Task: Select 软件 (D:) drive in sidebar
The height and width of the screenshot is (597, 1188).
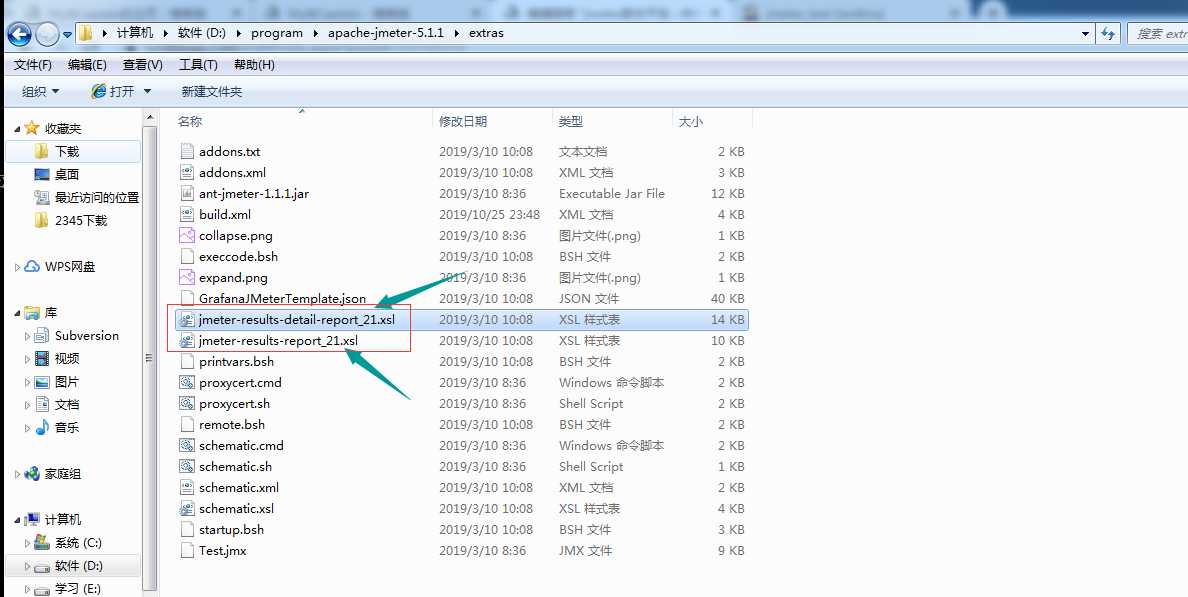Action: [78, 566]
